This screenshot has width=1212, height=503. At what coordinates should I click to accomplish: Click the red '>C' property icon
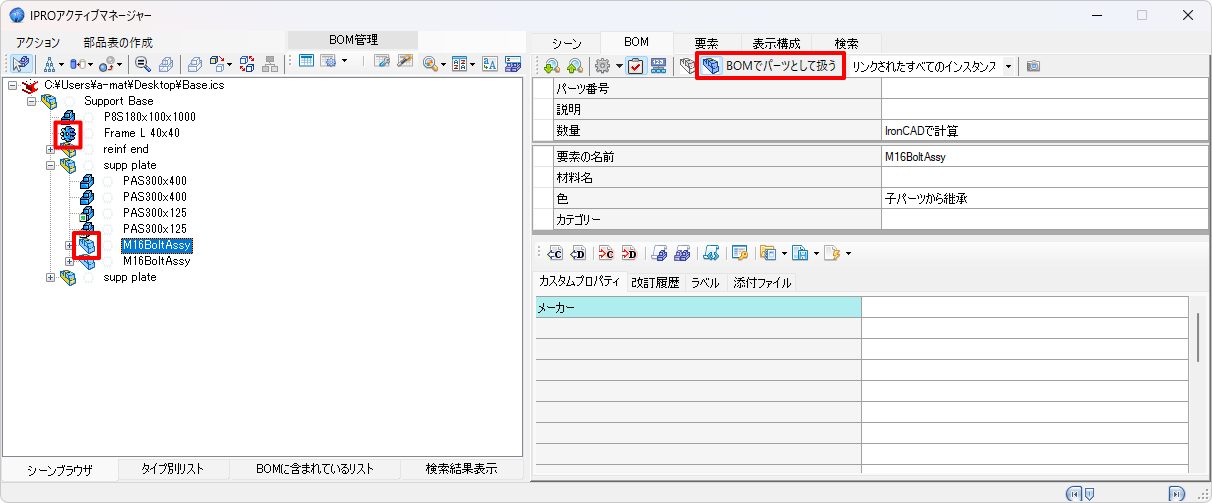(x=606, y=253)
